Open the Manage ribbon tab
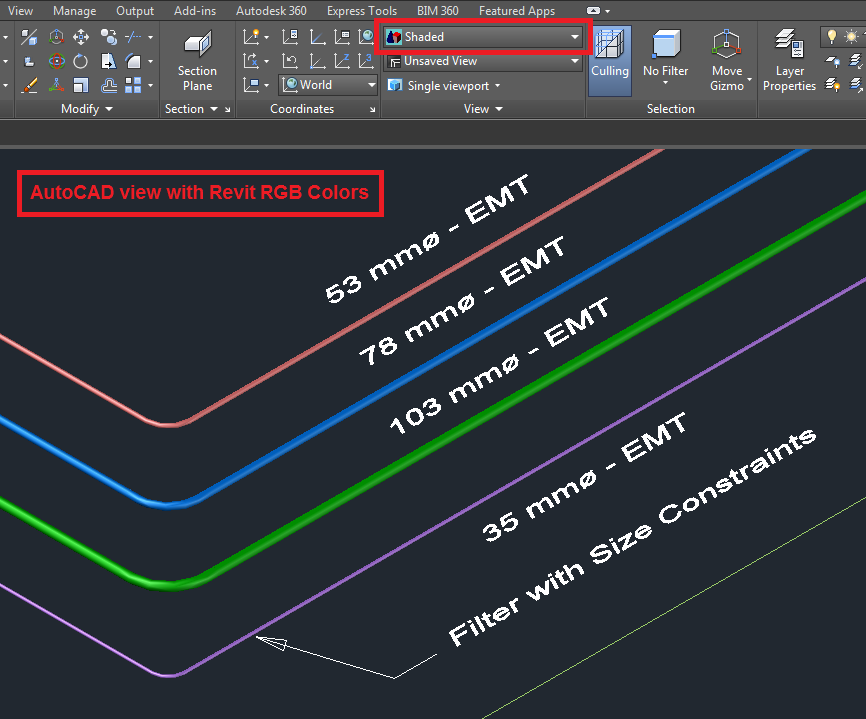 [x=74, y=11]
